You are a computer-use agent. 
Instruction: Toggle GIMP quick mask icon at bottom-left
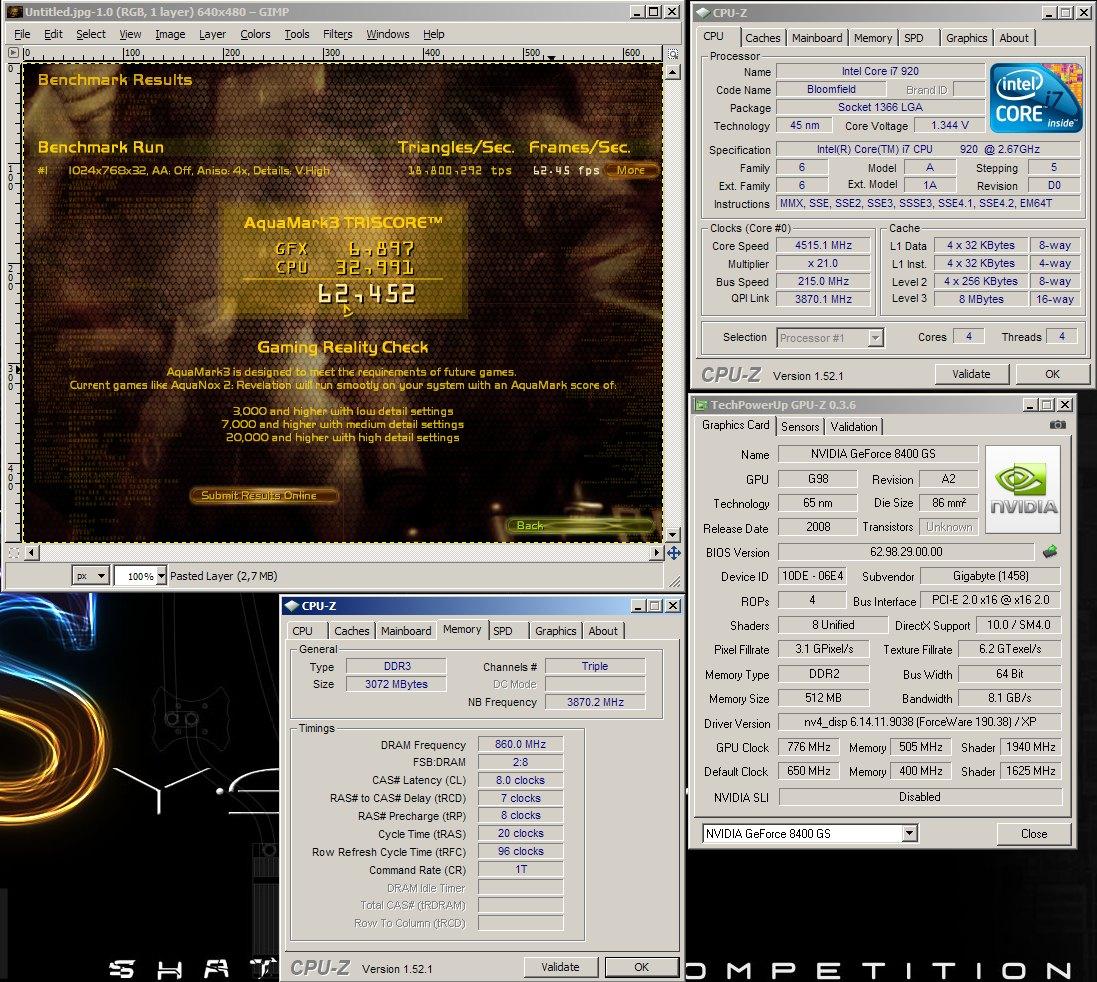click(x=13, y=553)
